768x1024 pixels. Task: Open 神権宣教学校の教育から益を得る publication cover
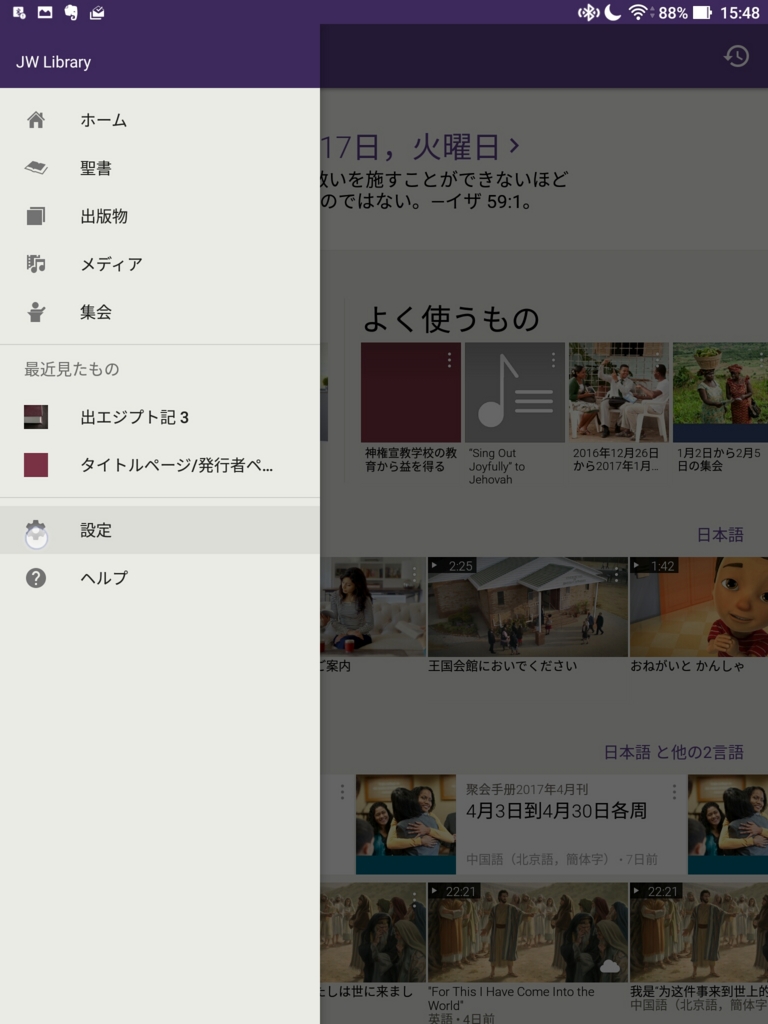coord(411,392)
